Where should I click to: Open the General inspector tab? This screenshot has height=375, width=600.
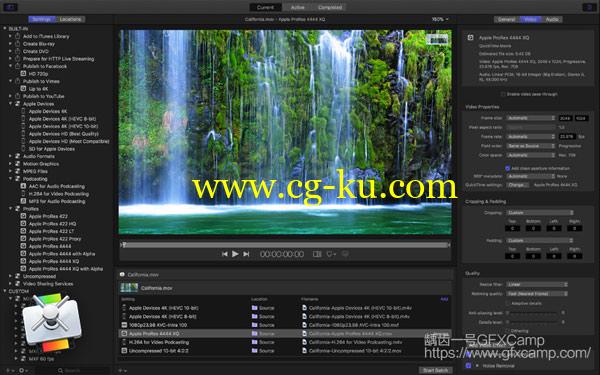[506, 19]
